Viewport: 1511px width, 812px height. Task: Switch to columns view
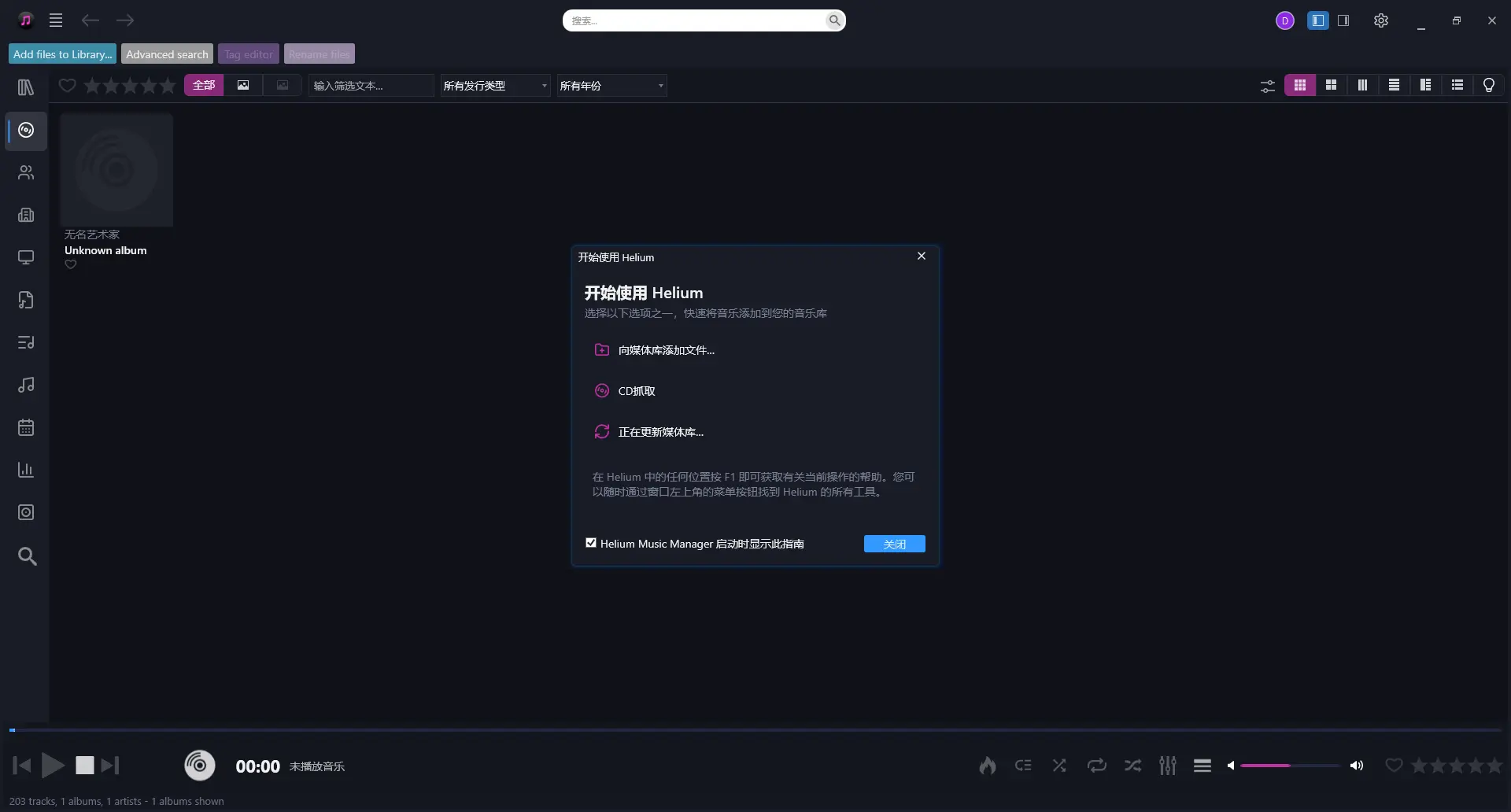tap(1363, 85)
